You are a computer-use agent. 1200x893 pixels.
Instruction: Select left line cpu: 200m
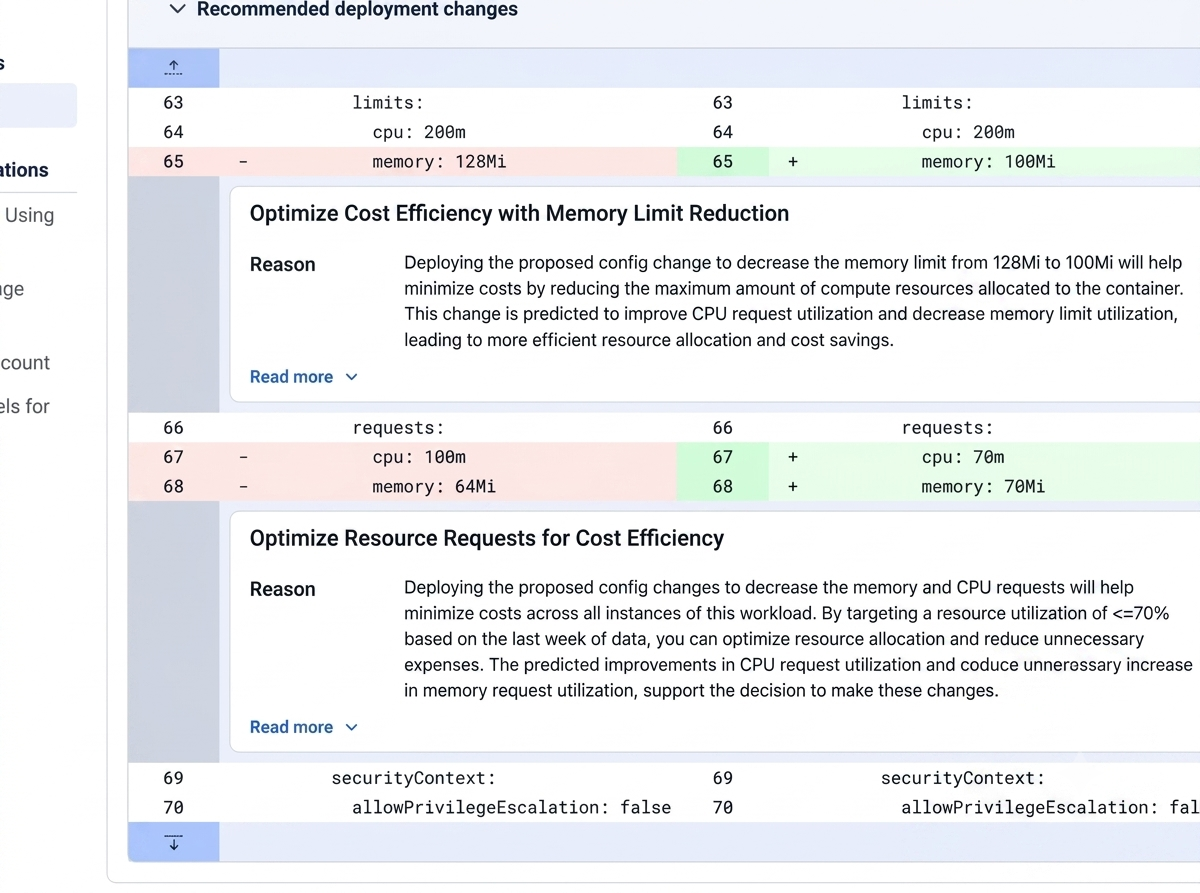(x=419, y=132)
